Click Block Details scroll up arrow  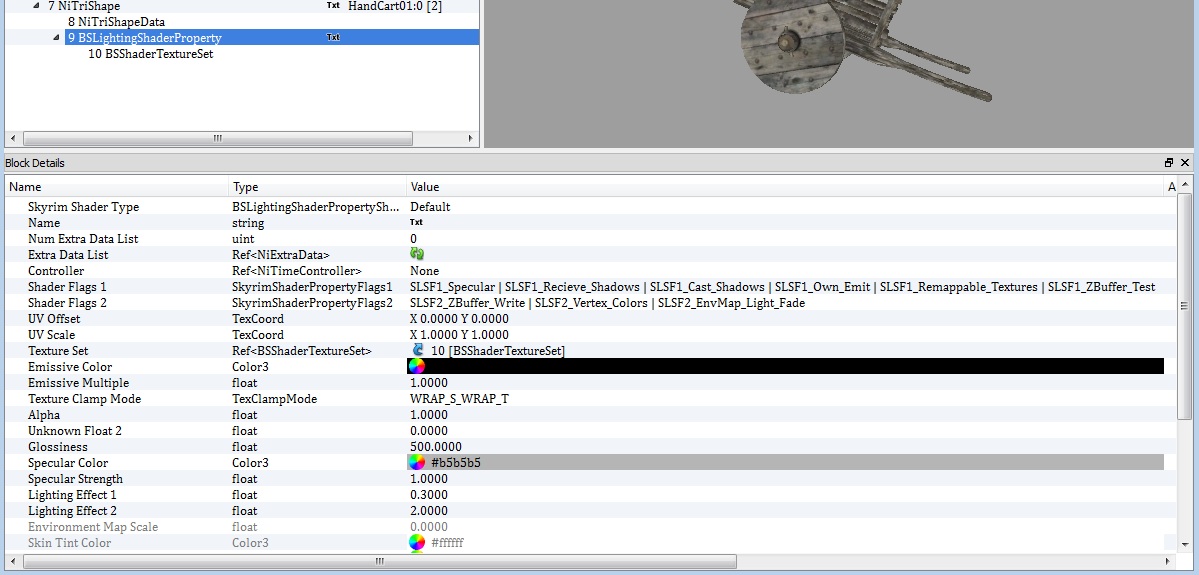(1184, 184)
